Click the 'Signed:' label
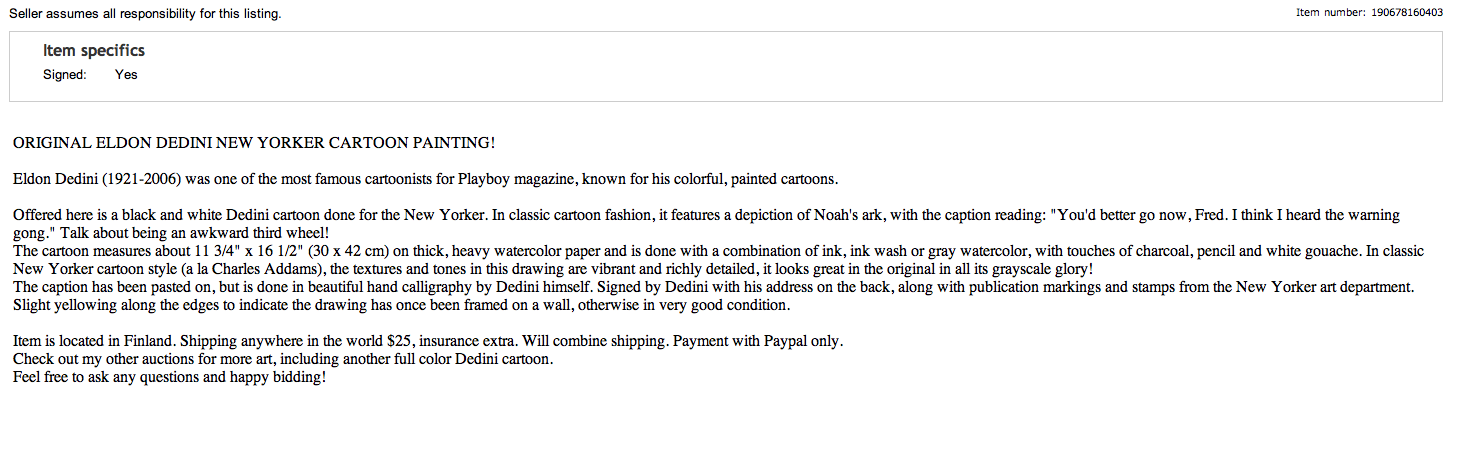 [65, 75]
